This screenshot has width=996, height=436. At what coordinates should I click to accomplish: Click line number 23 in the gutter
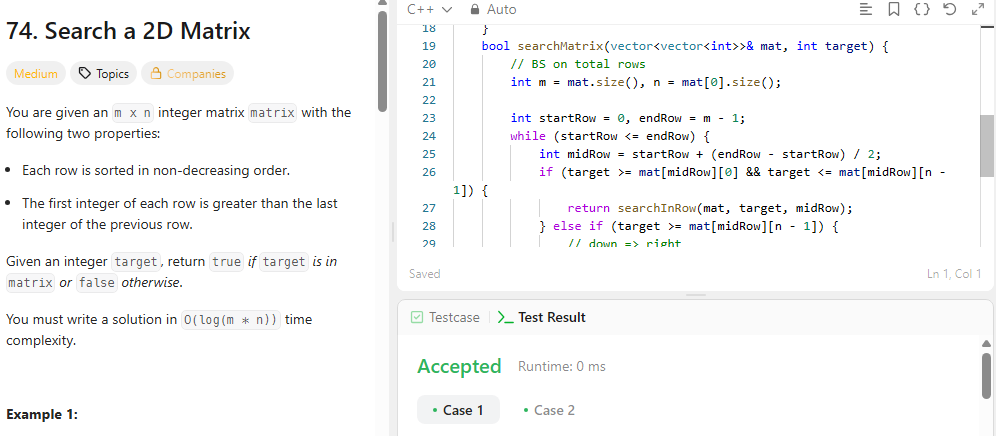(x=428, y=118)
